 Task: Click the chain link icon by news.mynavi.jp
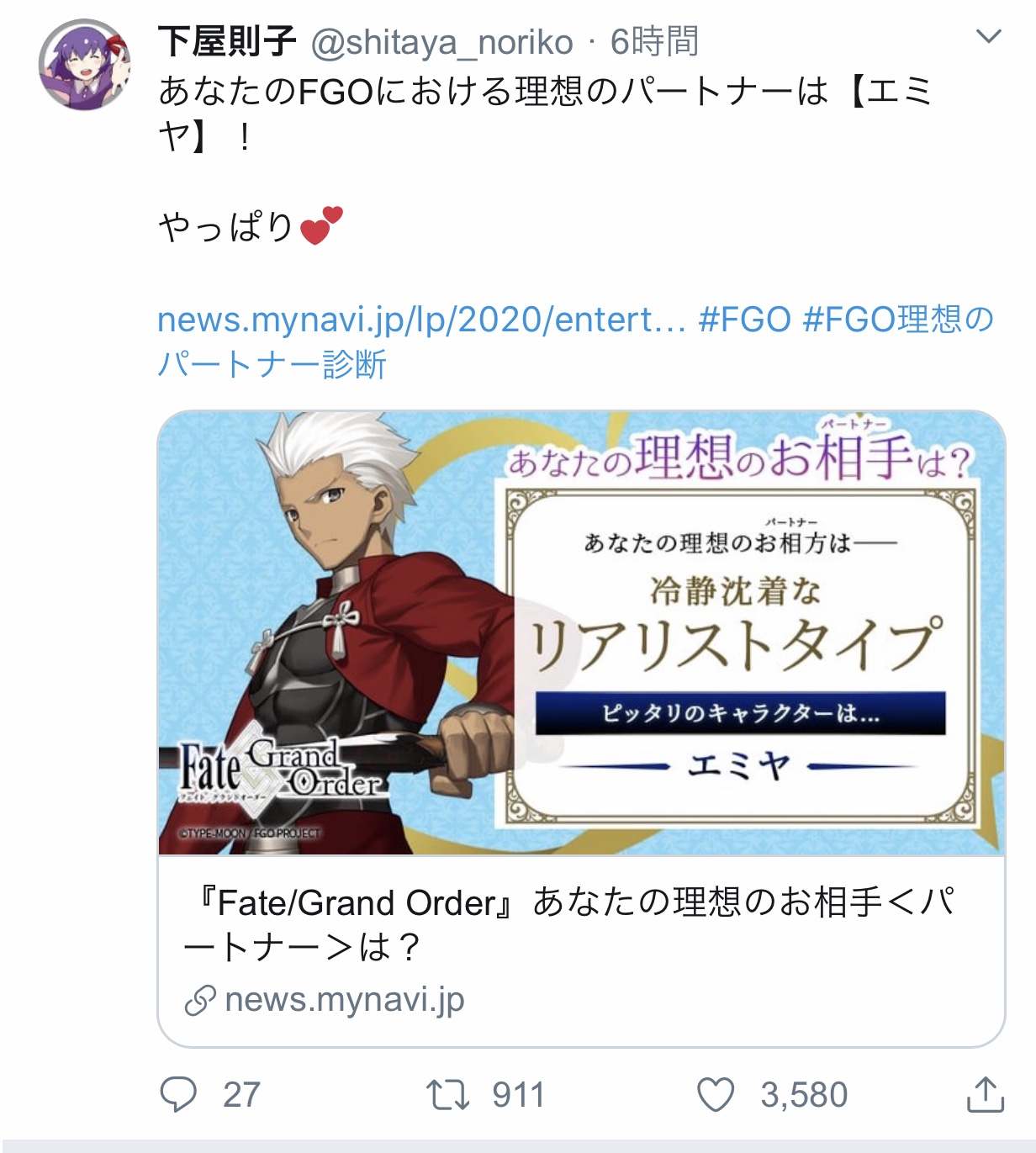(200, 1000)
